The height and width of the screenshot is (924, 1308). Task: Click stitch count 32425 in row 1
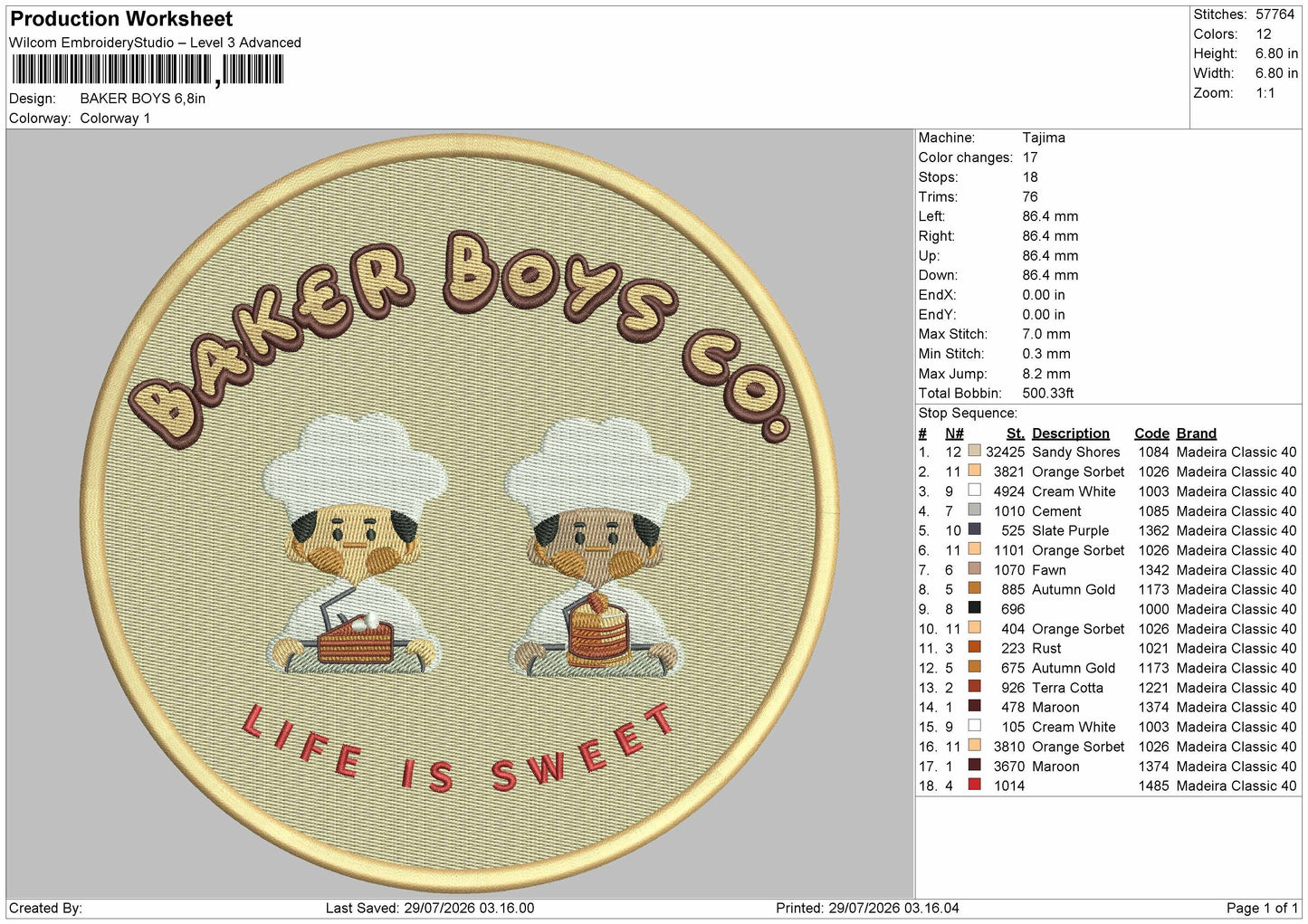1005,452
